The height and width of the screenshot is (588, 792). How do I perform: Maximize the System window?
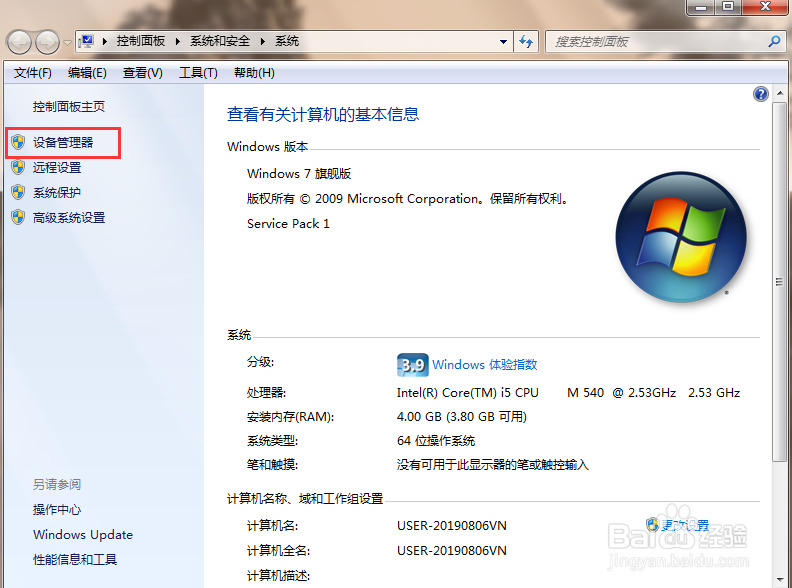727,7
